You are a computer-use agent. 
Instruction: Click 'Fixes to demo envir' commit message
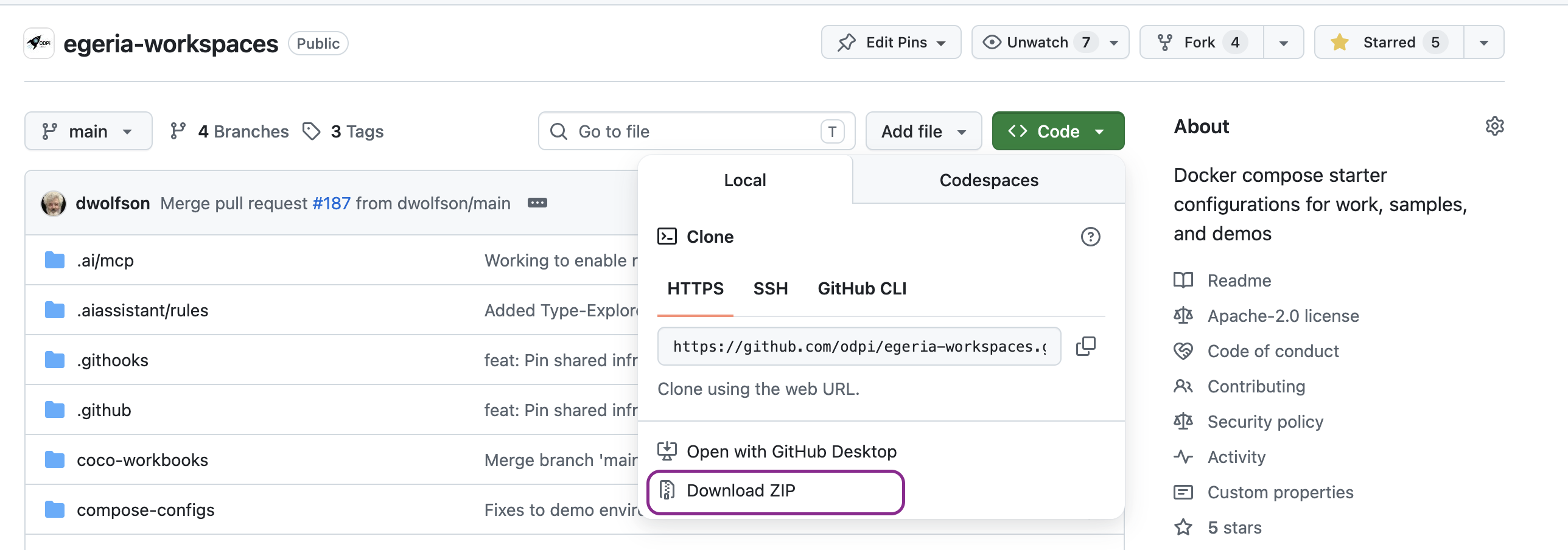pyautogui.click(x=561, y=510)
